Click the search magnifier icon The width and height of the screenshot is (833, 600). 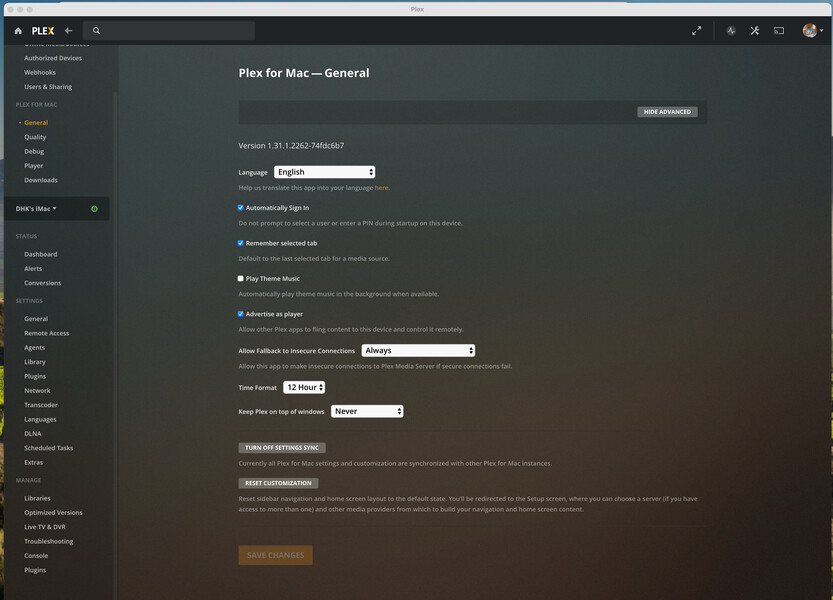pyautogui.click(x=96, y=31)
